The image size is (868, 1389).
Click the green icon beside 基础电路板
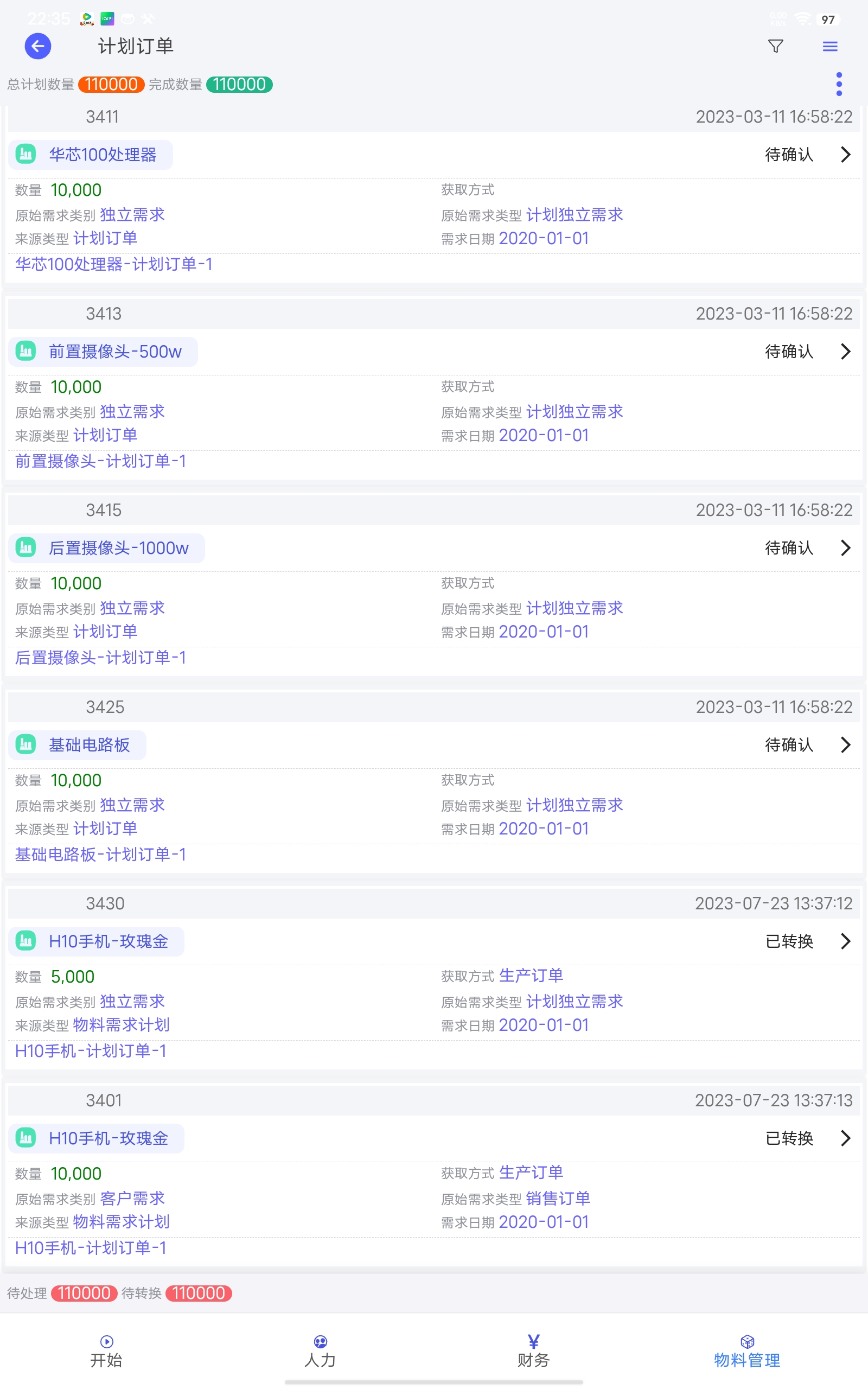pyautogui.click(x=26, y=744)
